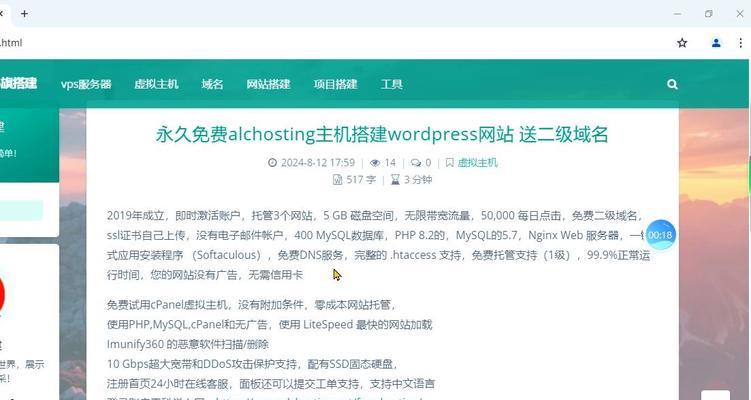Click the 00:18 recording timer bubble
The height and width of the screenshot is (400, 751).
click(660, 235)
